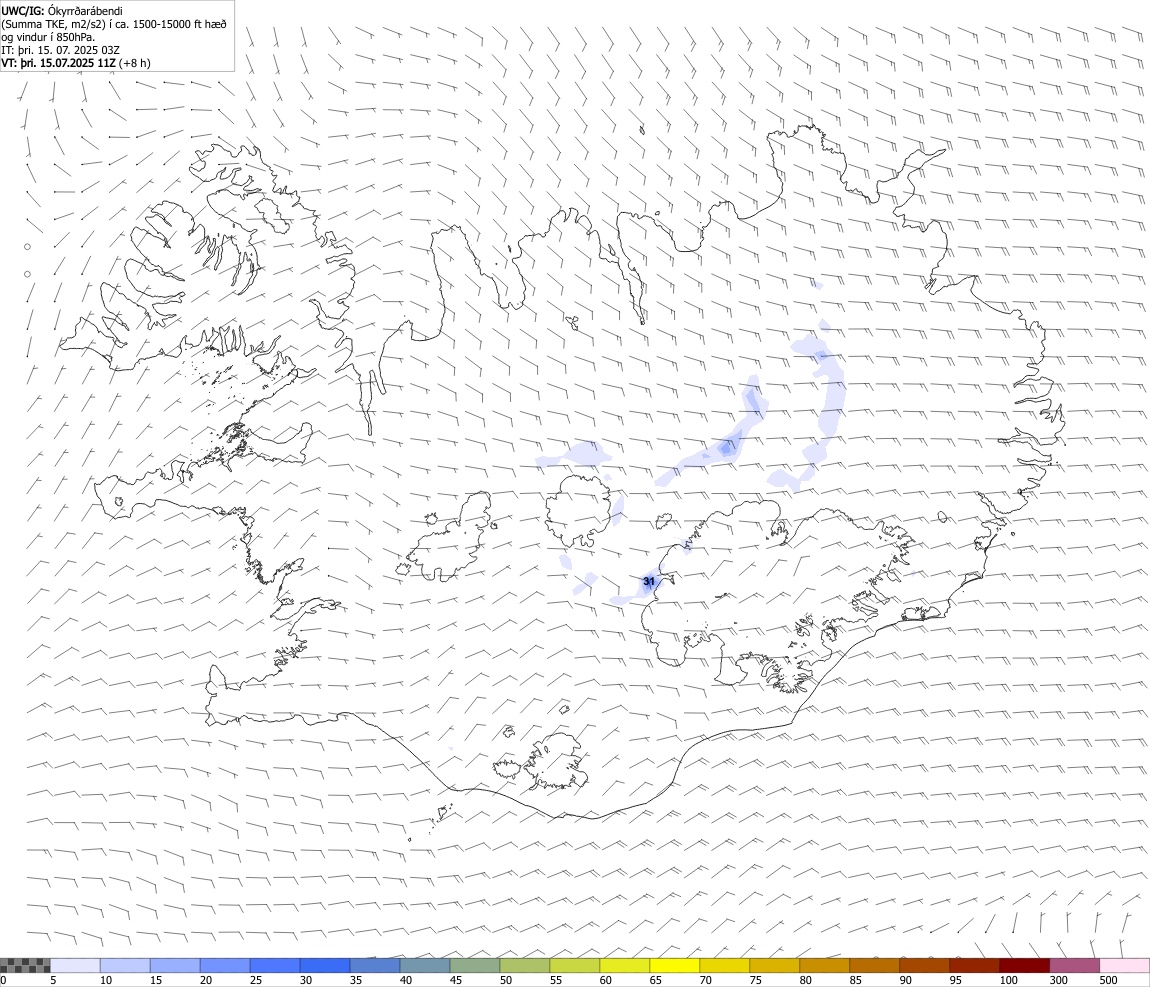This screenshot has width=1150, height=987.
Task: Select the magenta swatch between 300 and 500
Action: (x=1074, y=965)
